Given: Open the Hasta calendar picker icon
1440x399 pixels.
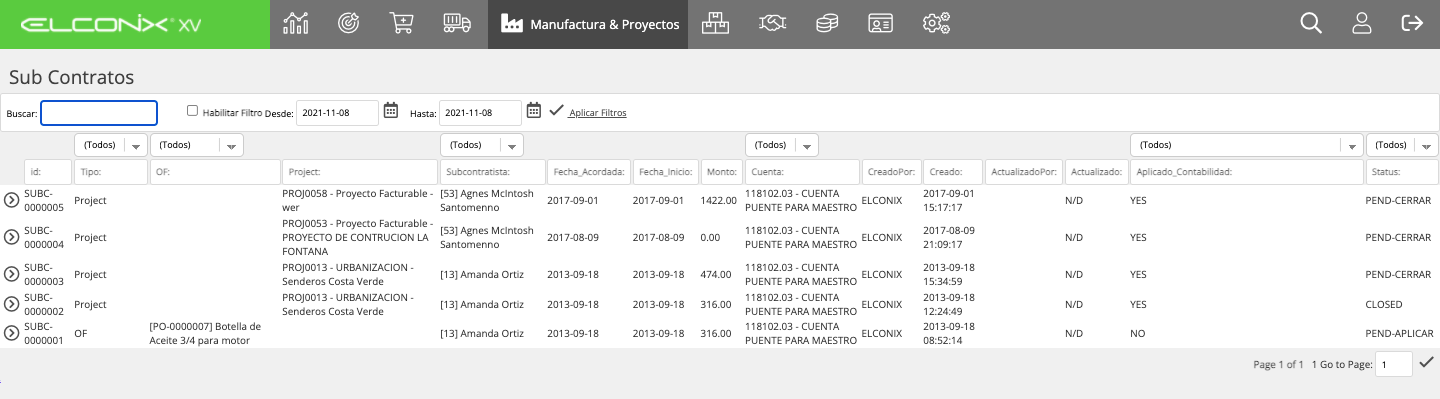Looking at the screenshot, I should pos(534,111).
